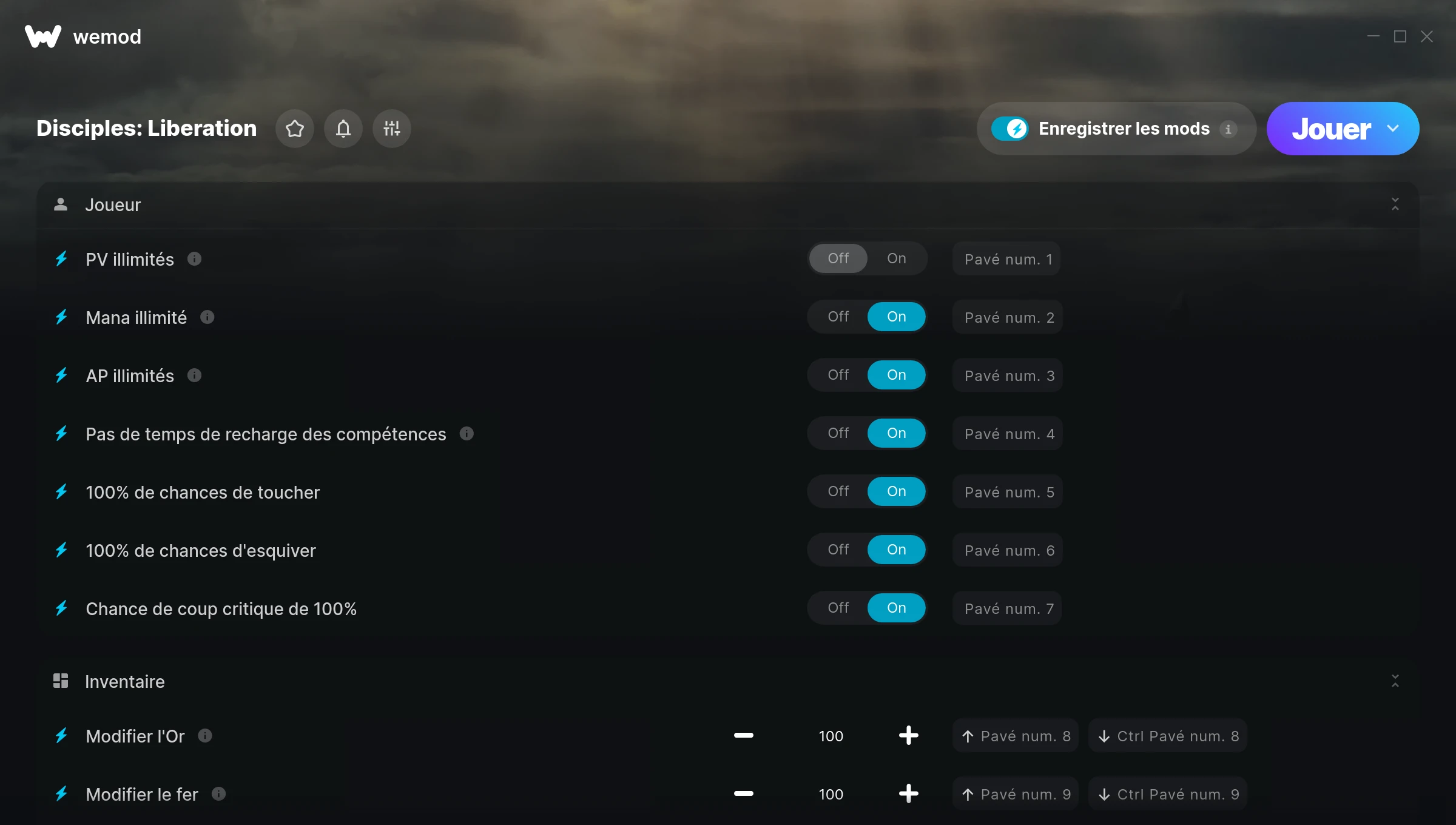Show info for PV illimités

[194, 259]
